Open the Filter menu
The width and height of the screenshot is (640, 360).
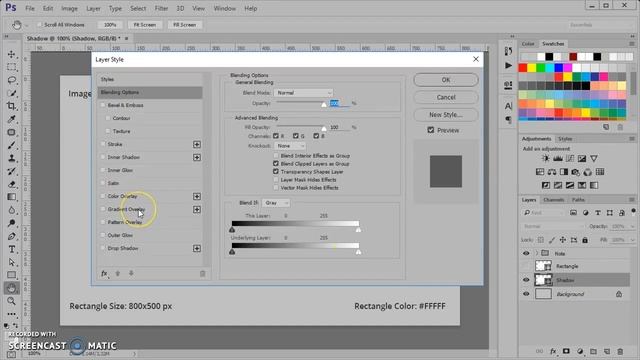[x=161, y=8]
